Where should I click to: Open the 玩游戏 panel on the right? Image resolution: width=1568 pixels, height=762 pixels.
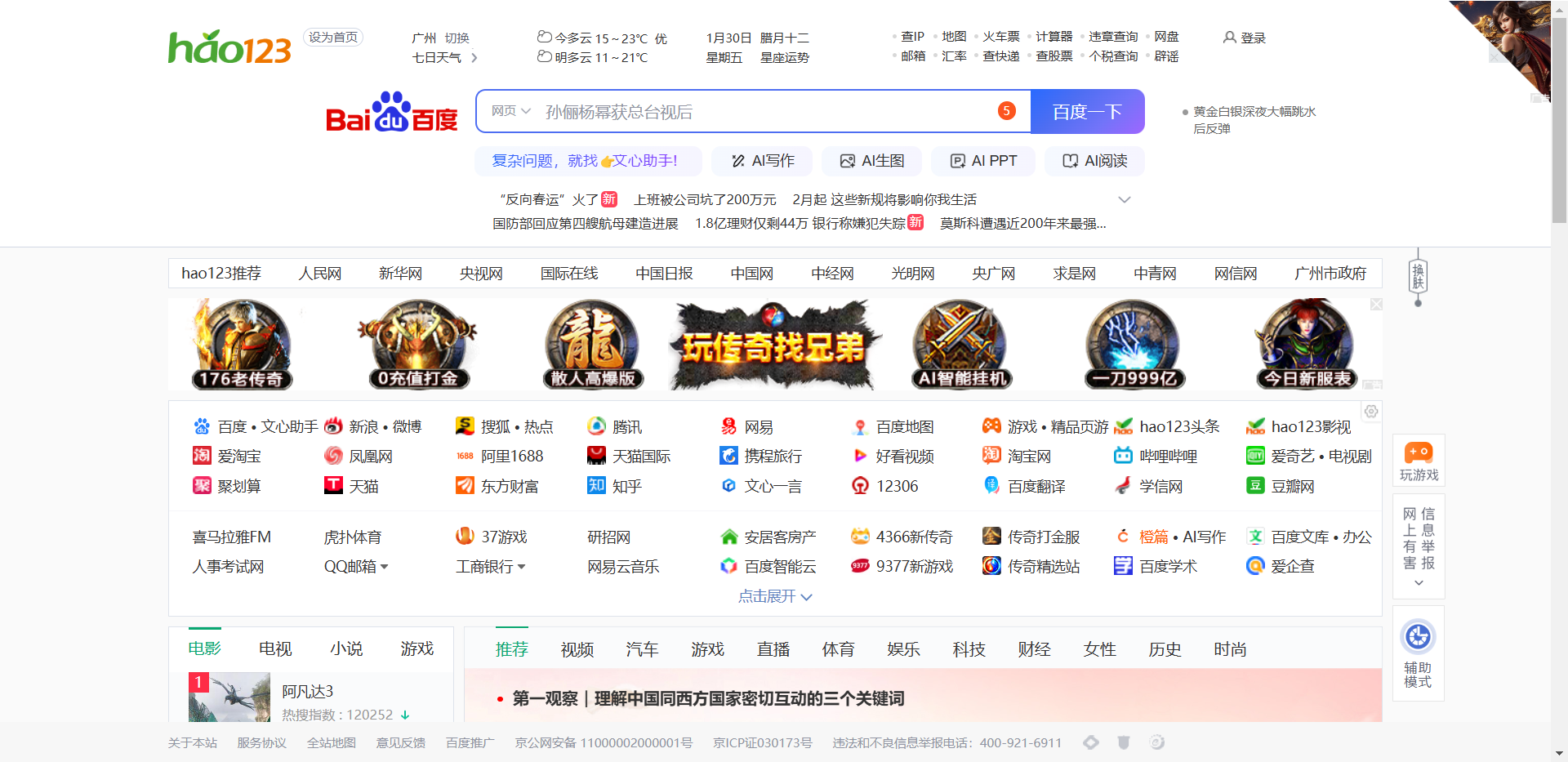(x=1419, y=460)
